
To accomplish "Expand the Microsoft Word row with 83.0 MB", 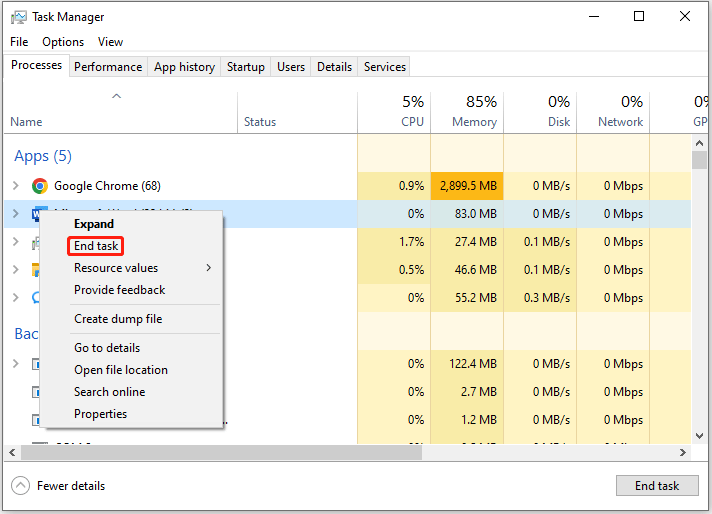I will 16,213.
